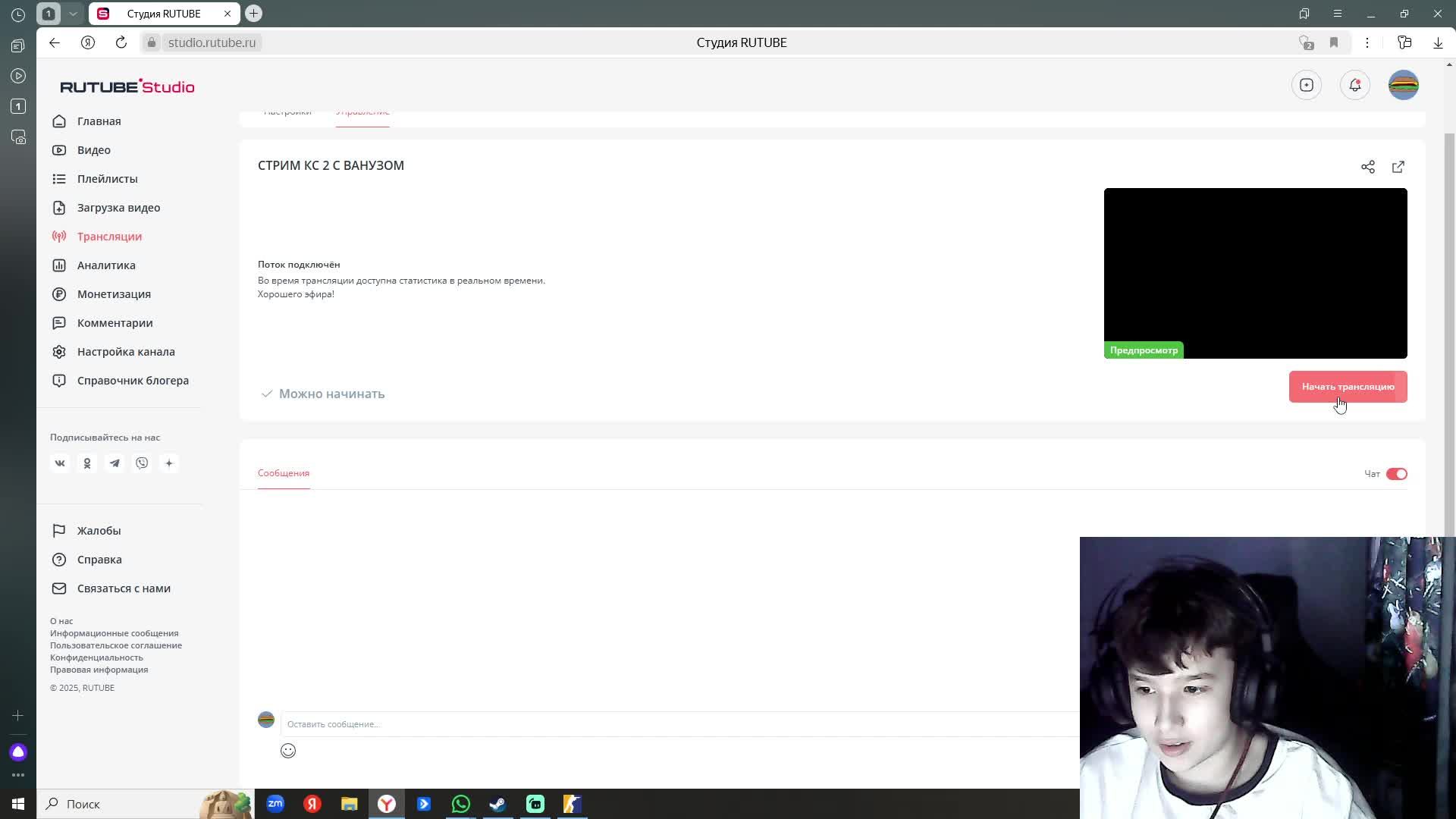Toggle the Чат switch off
The height and width of the screenshot is (819, 1456).
(x=1397, y=474)
